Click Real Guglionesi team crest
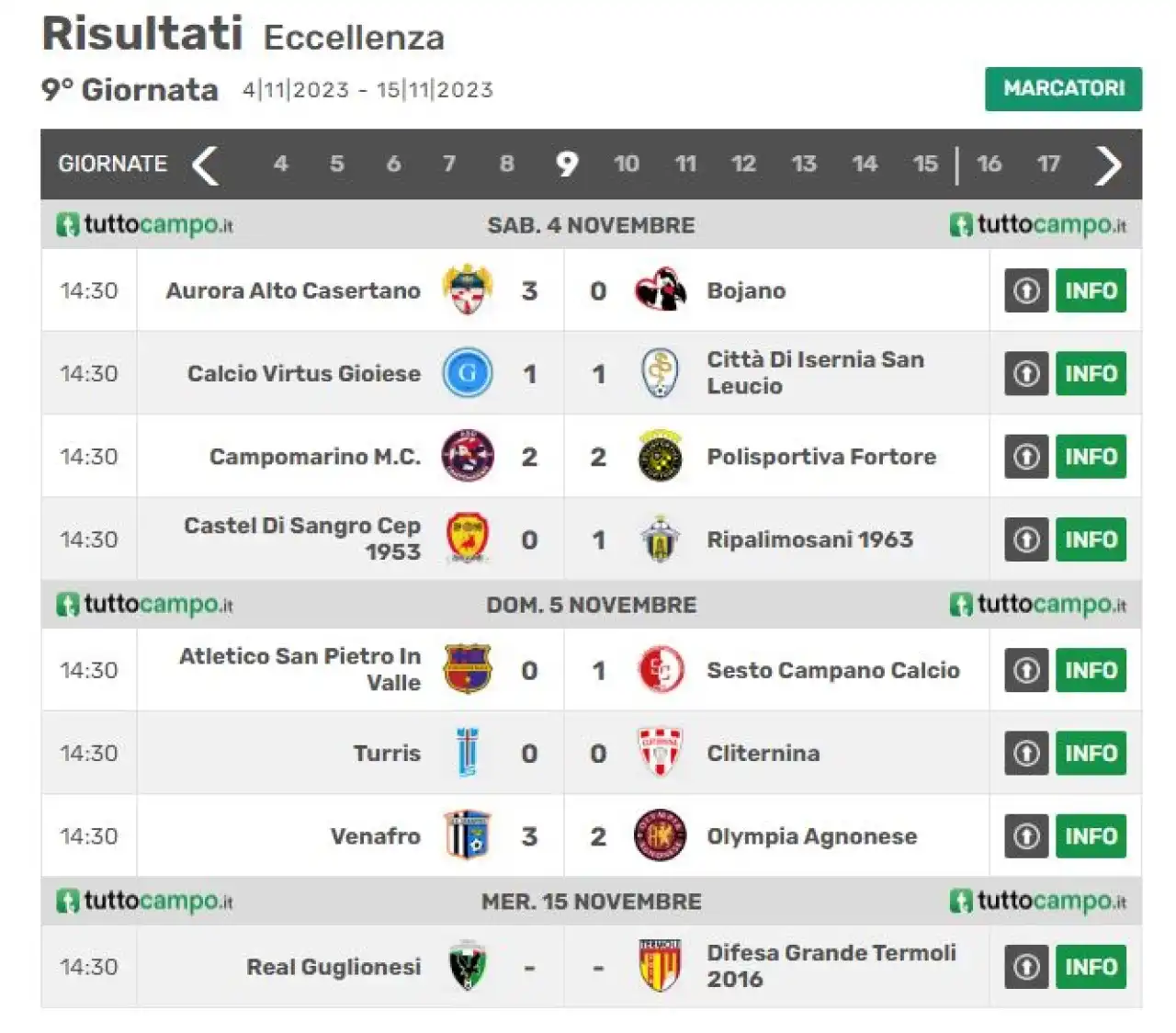The width and height of the screenshot is (1176, 1033). [468, 966]
